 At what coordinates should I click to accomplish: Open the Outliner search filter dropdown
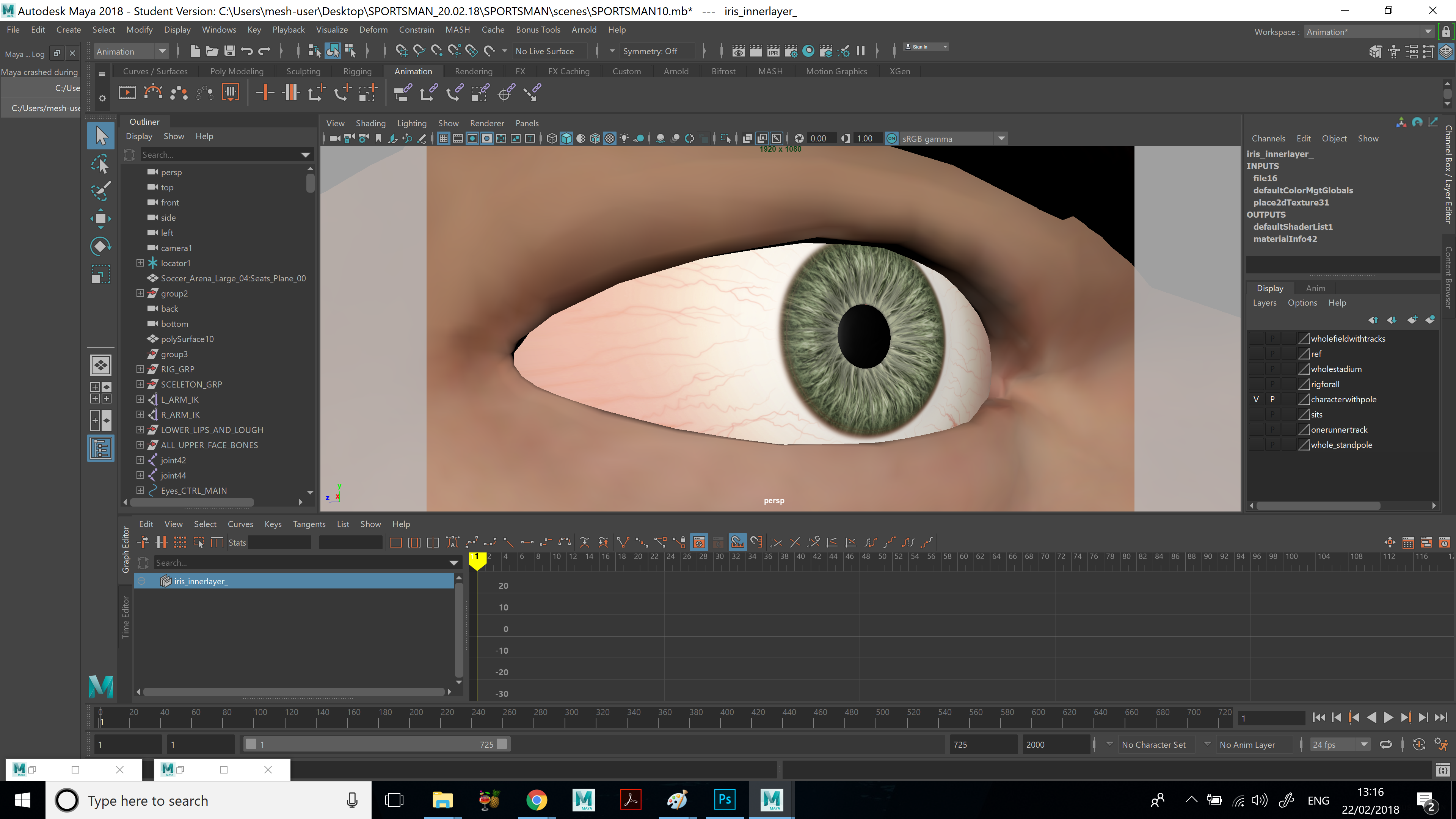tap(306, 155)
